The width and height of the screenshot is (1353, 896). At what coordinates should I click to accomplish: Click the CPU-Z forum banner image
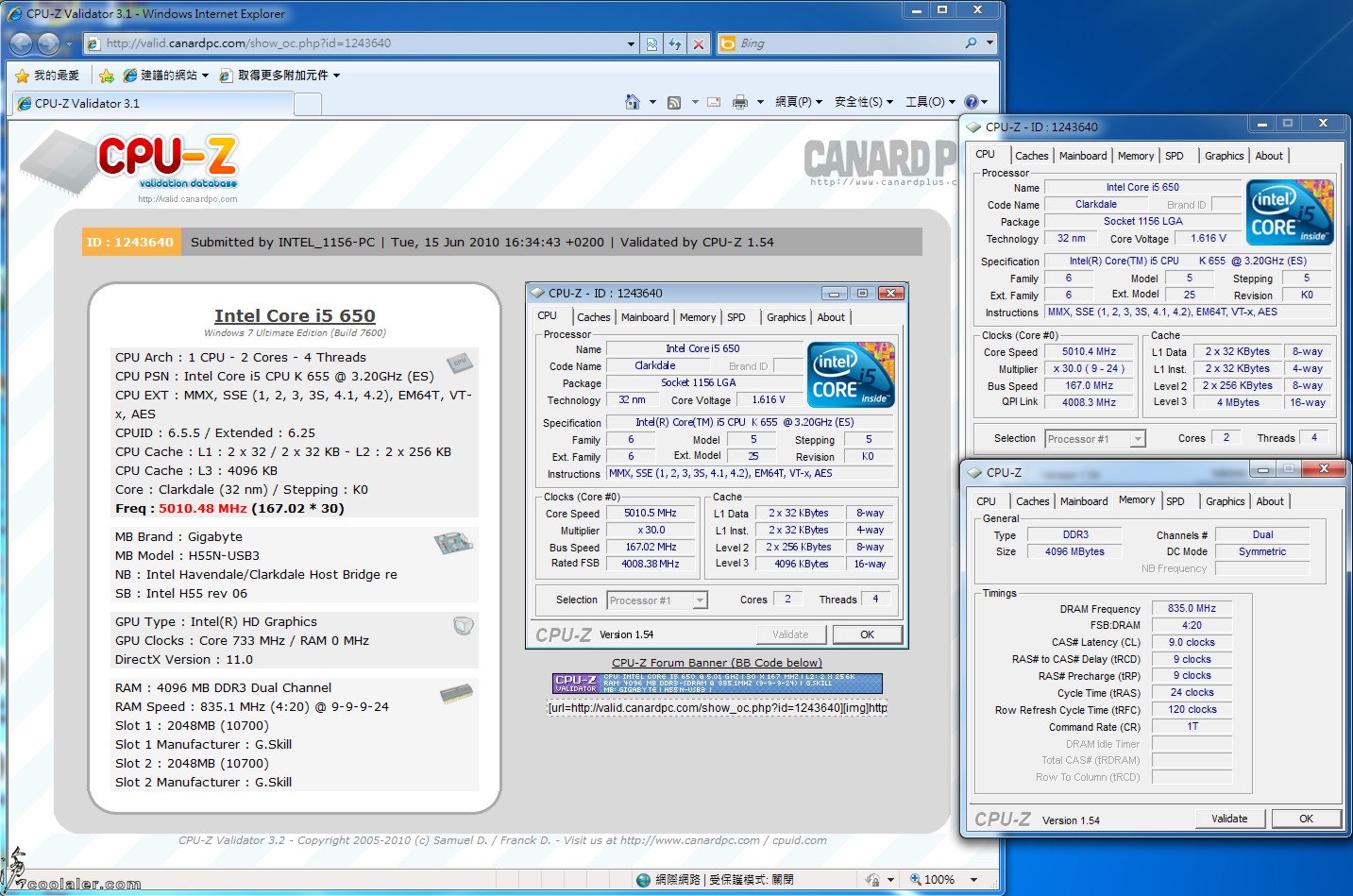pyautogui.click(x=717, y=684)
